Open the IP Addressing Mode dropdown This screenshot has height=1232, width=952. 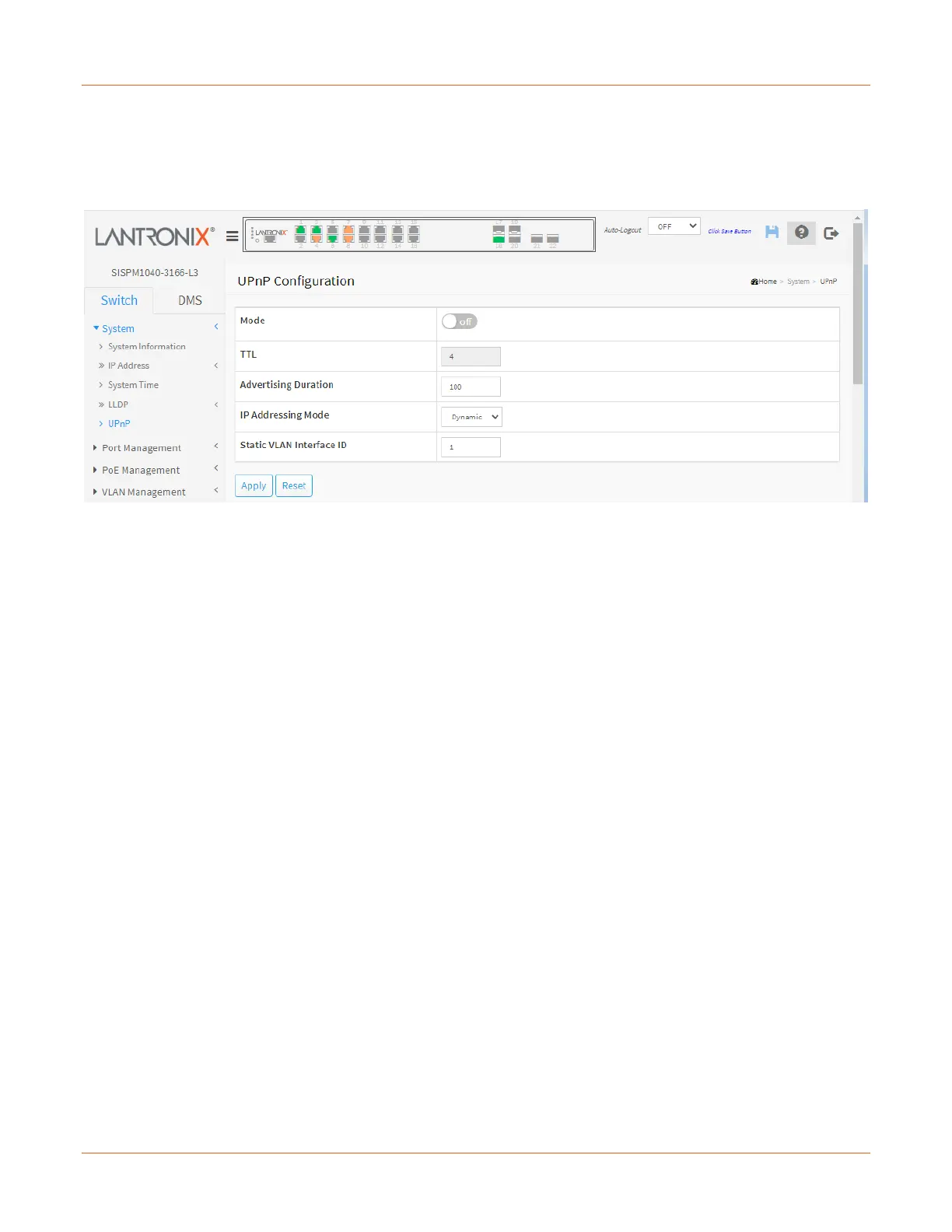click(x=471, y=417)
